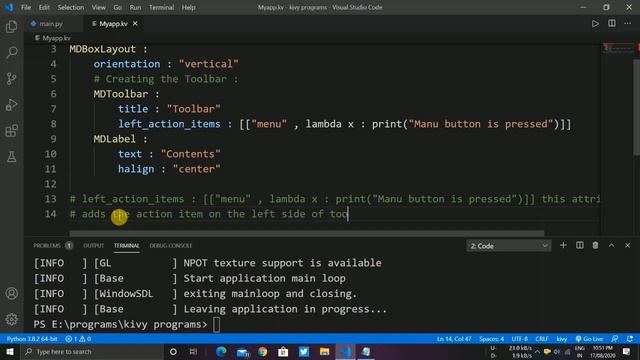Open the editor More Actions ellipsis

(x=627, y=24)
